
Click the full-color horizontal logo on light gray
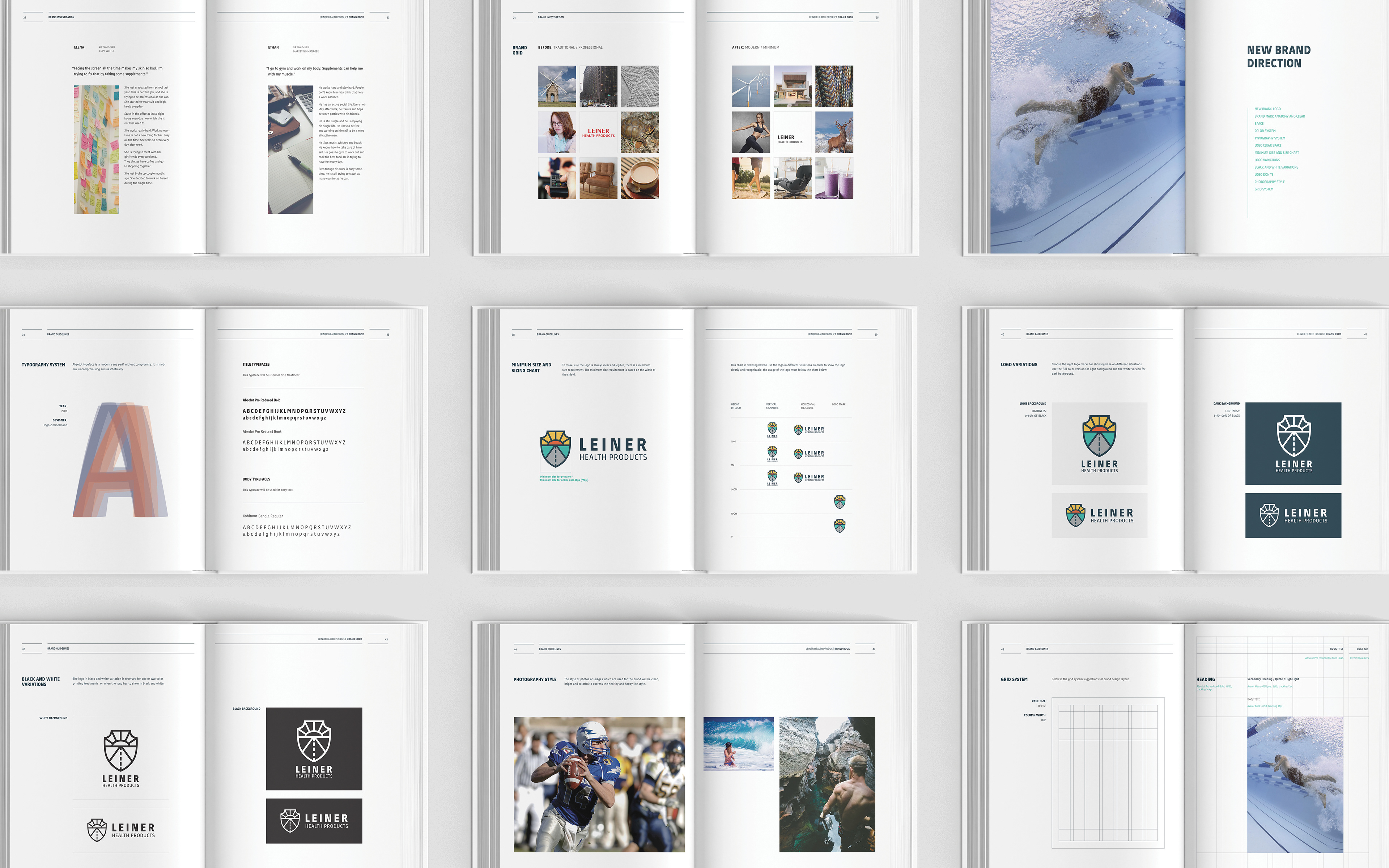point(1099,515)
